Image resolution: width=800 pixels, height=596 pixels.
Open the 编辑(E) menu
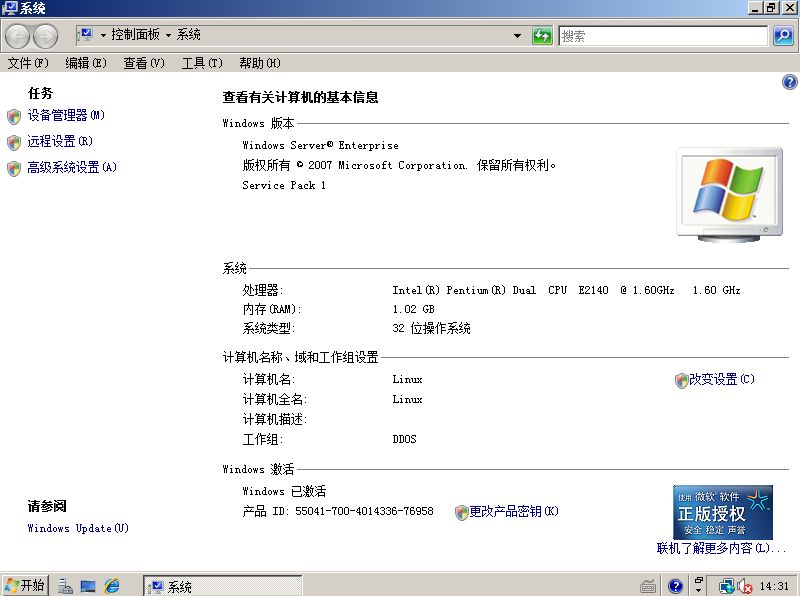click(x=86, y=63)
